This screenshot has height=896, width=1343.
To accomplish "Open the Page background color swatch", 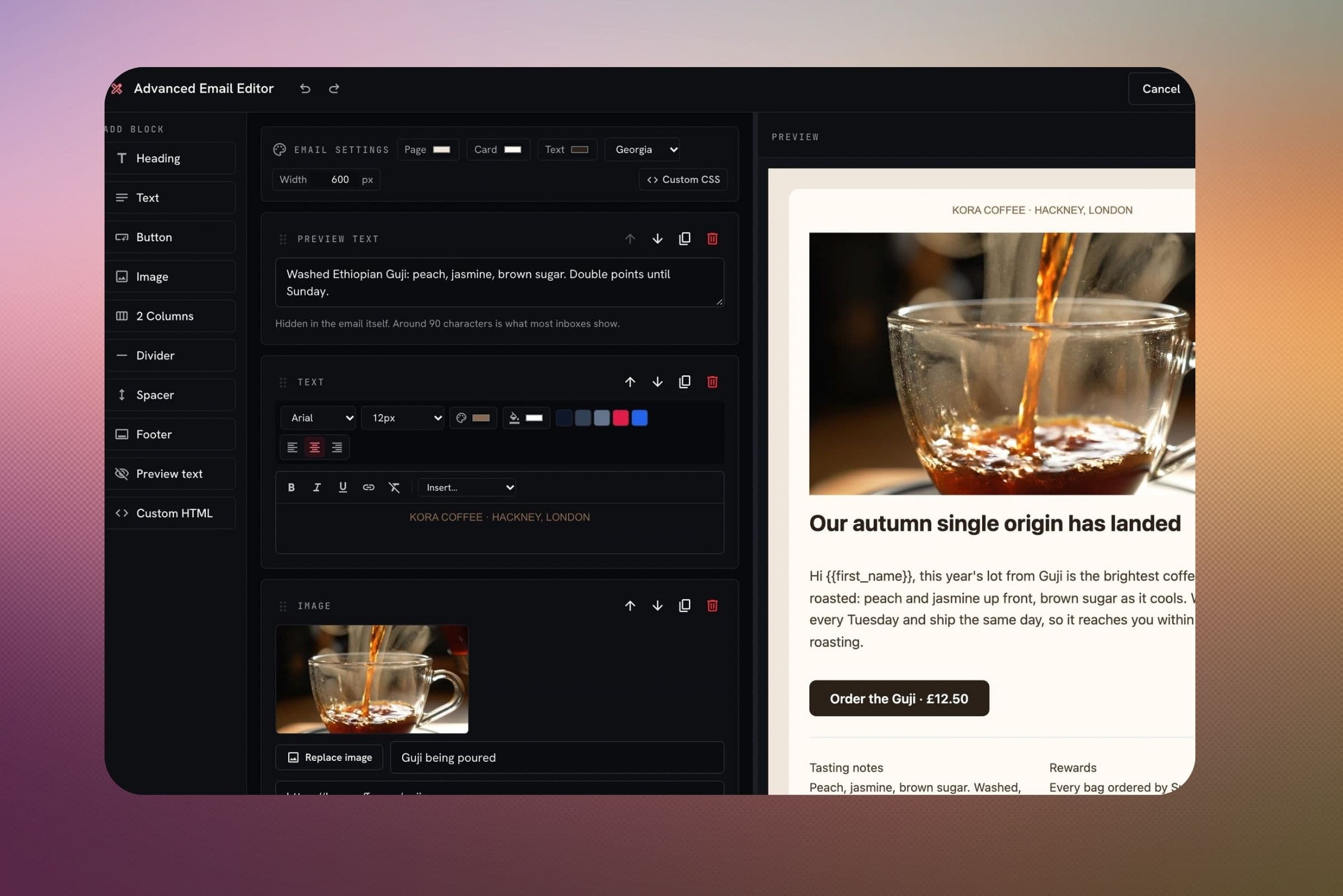I will [442, 150].
